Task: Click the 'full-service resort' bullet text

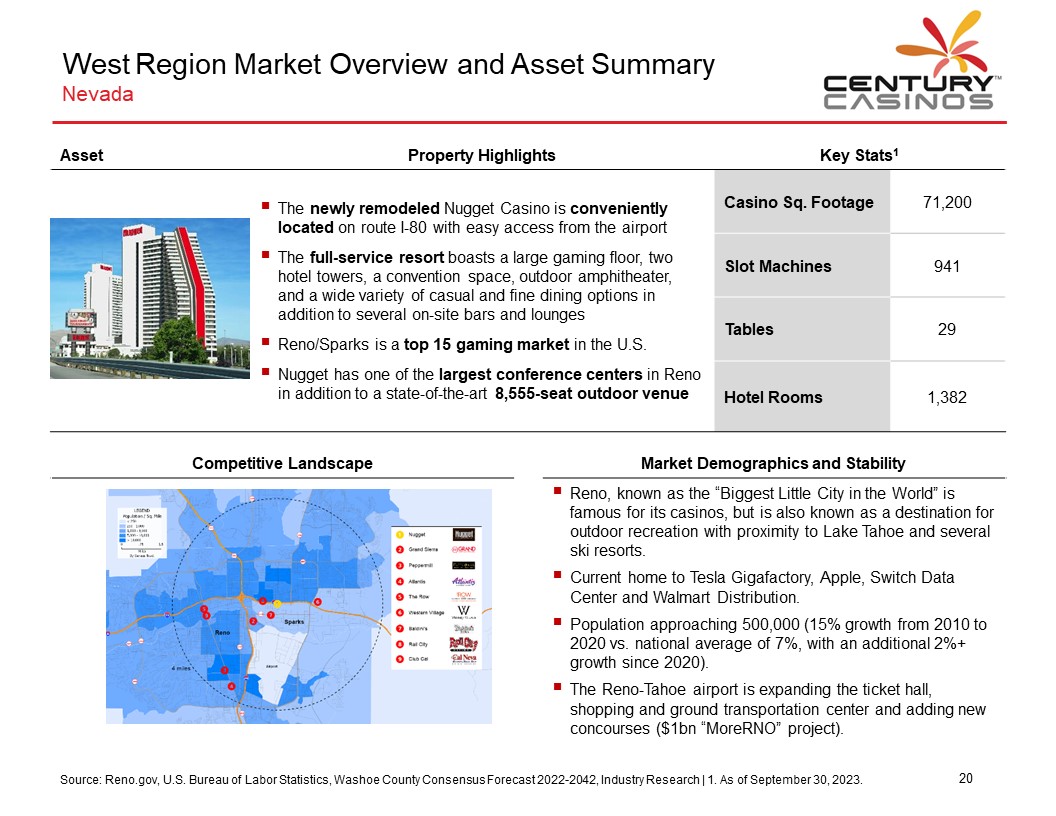Action: [x=475, y=285]
